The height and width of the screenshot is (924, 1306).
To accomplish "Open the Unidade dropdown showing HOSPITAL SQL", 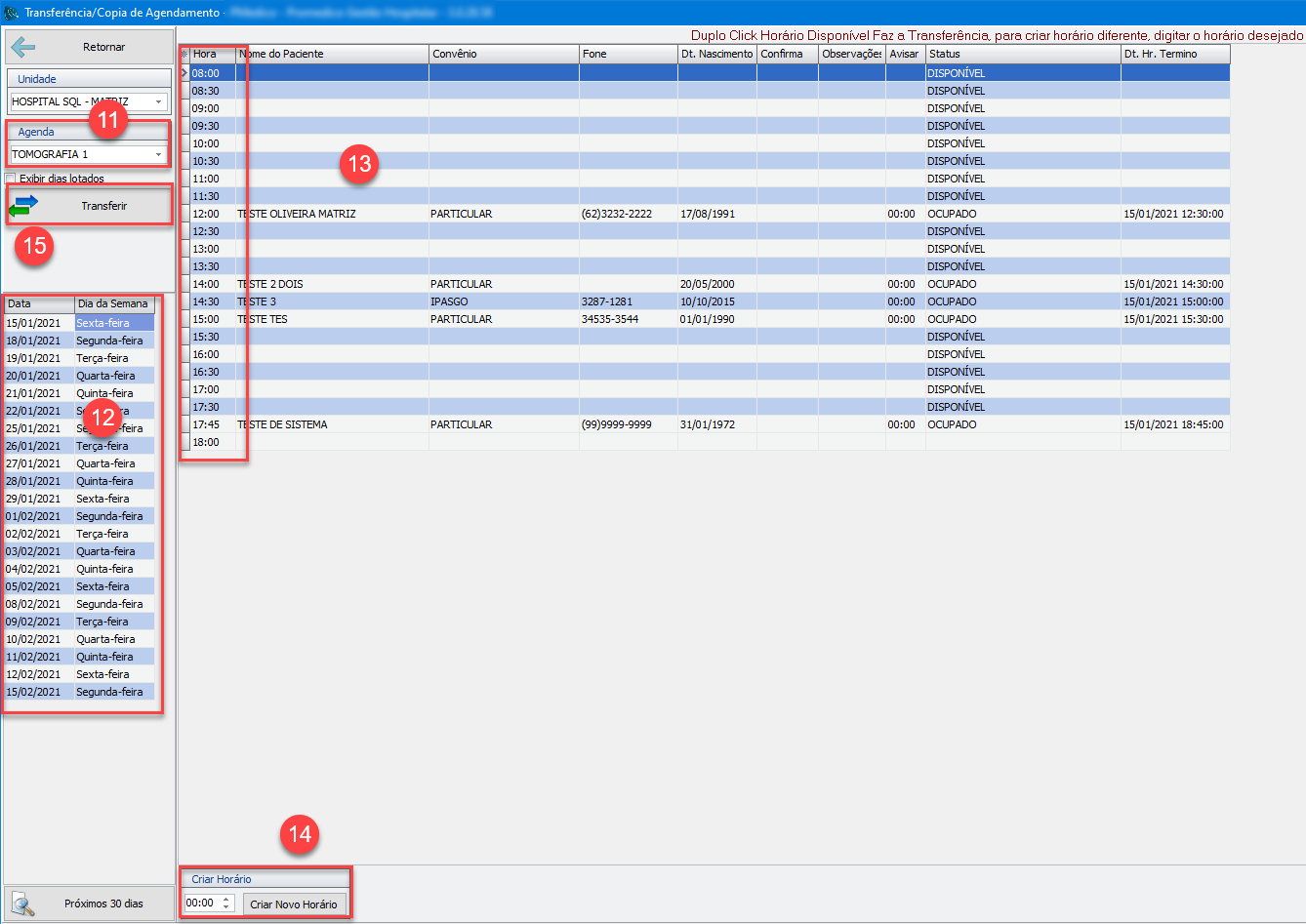I will coord(158,101).
